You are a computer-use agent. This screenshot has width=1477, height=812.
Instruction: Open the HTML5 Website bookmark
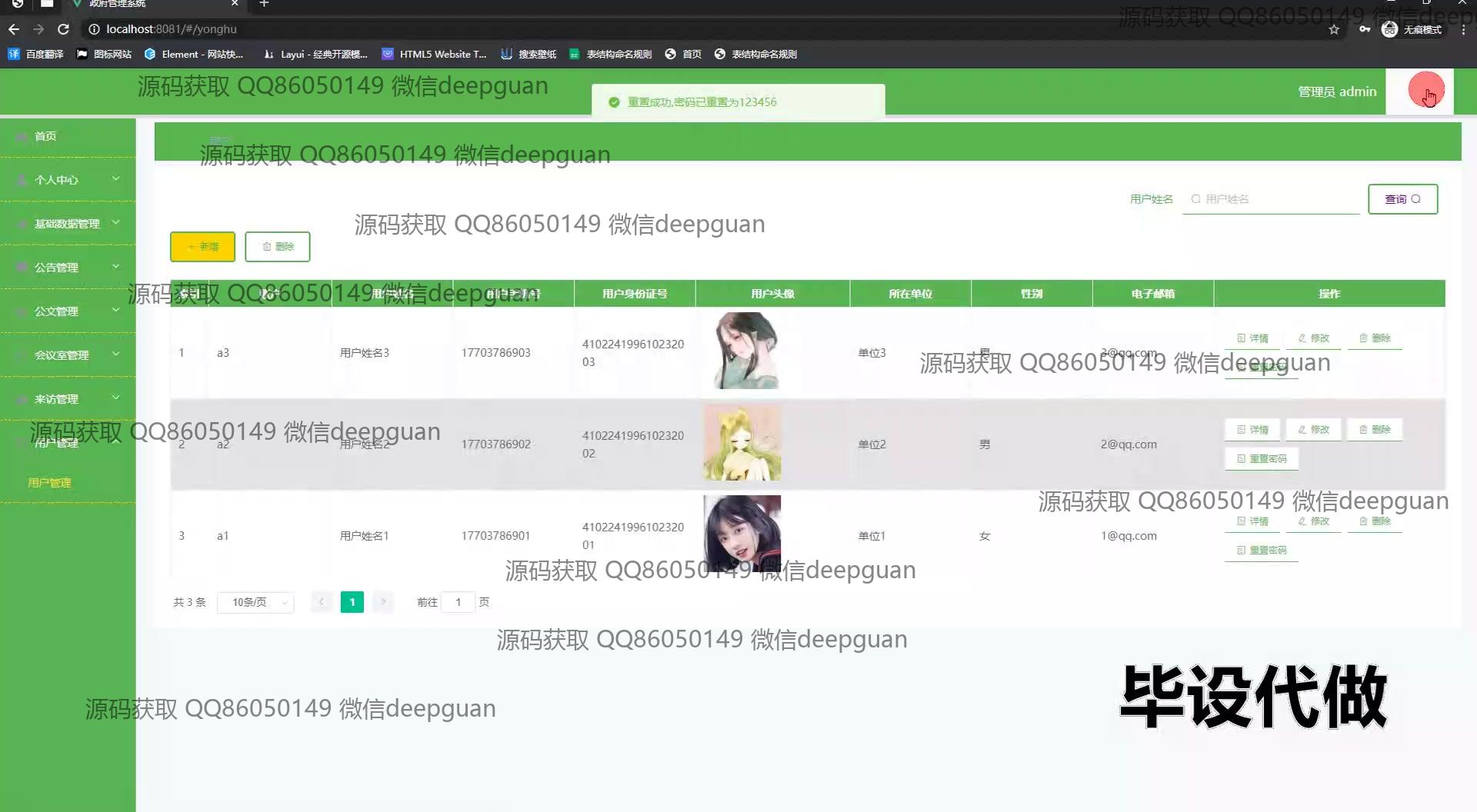[435, 54]
